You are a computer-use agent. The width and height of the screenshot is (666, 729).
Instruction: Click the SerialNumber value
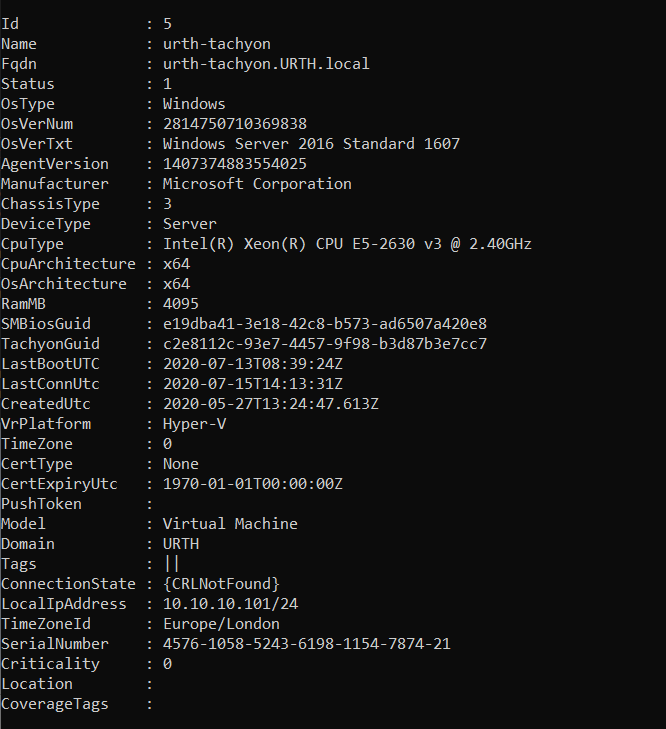pyautogui.click(x=307, y=644)
